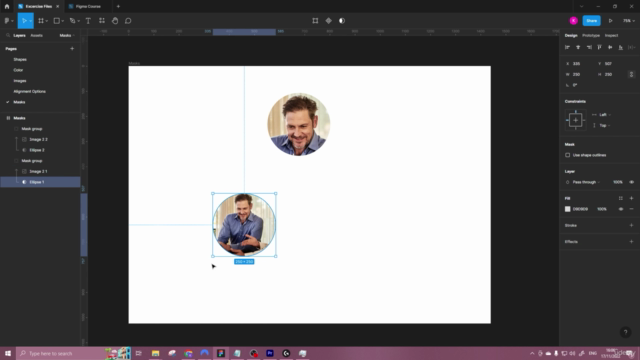
Task: Click the Present play button
Action: pyautogui.click(x=611, y=21)
